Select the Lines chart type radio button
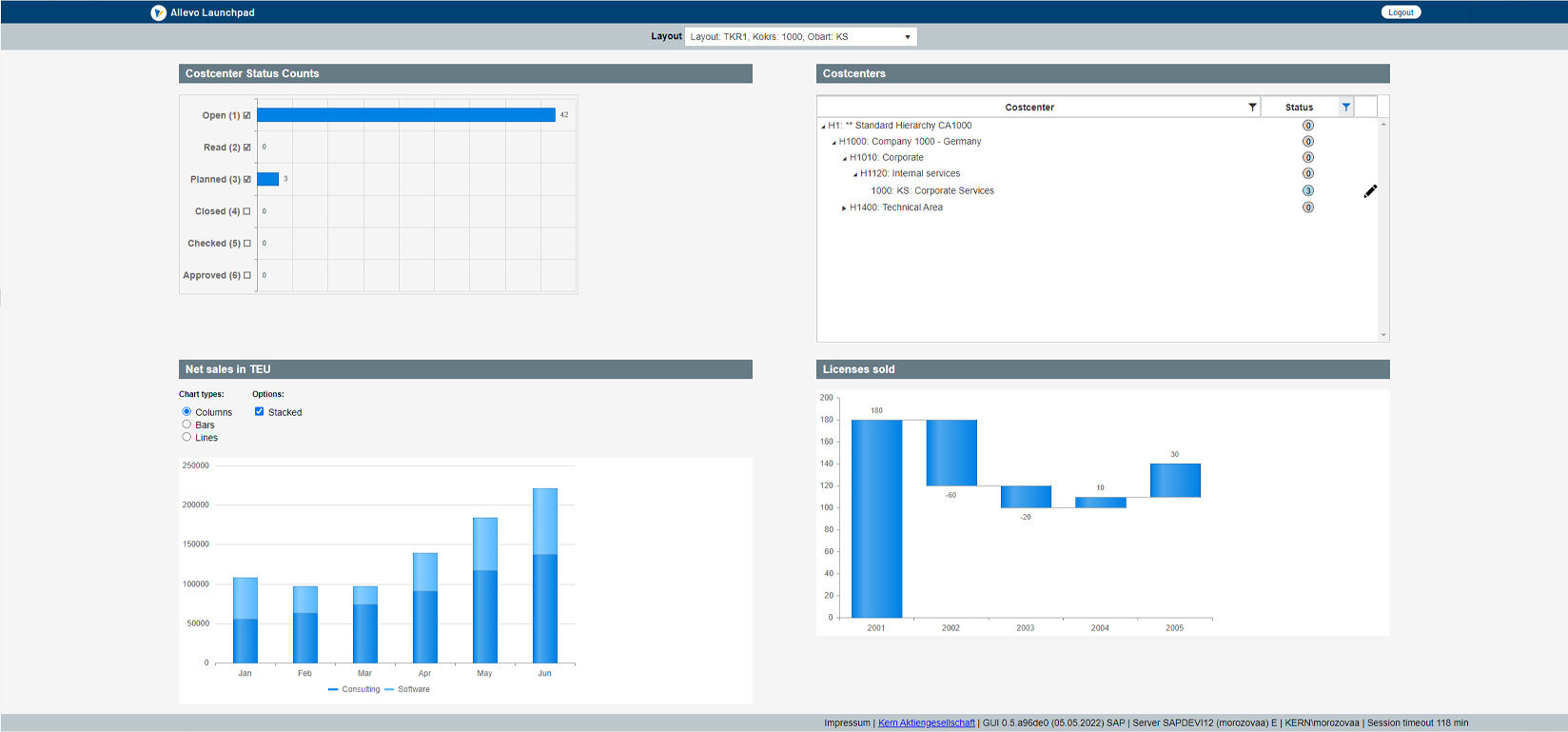 186,437
